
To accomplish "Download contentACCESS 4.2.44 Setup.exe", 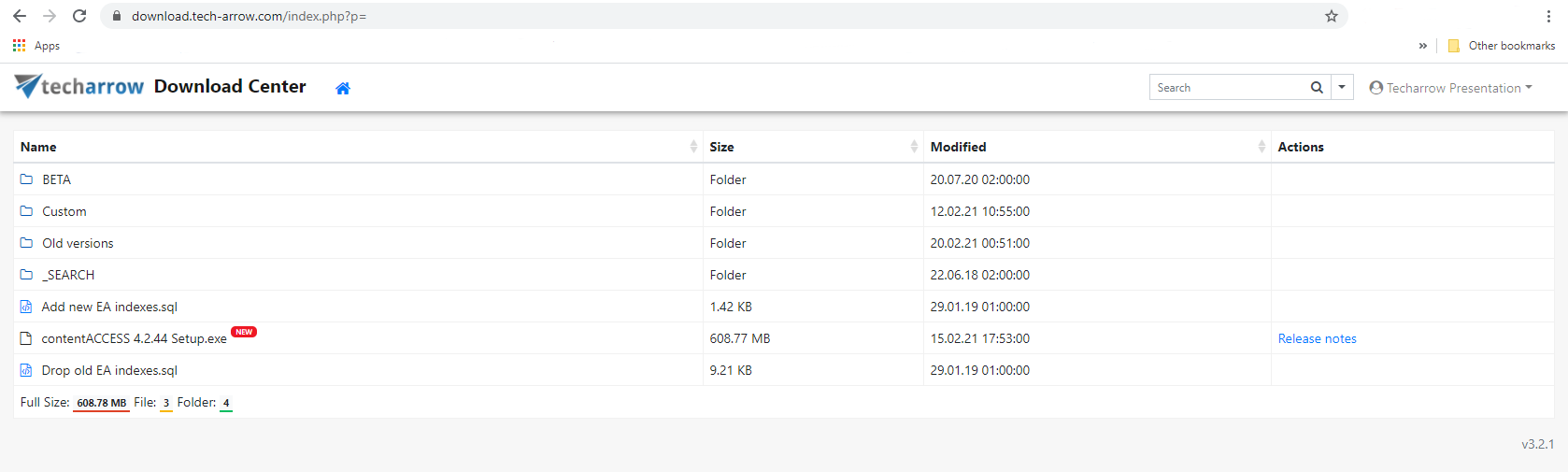I will click(134, 338).
